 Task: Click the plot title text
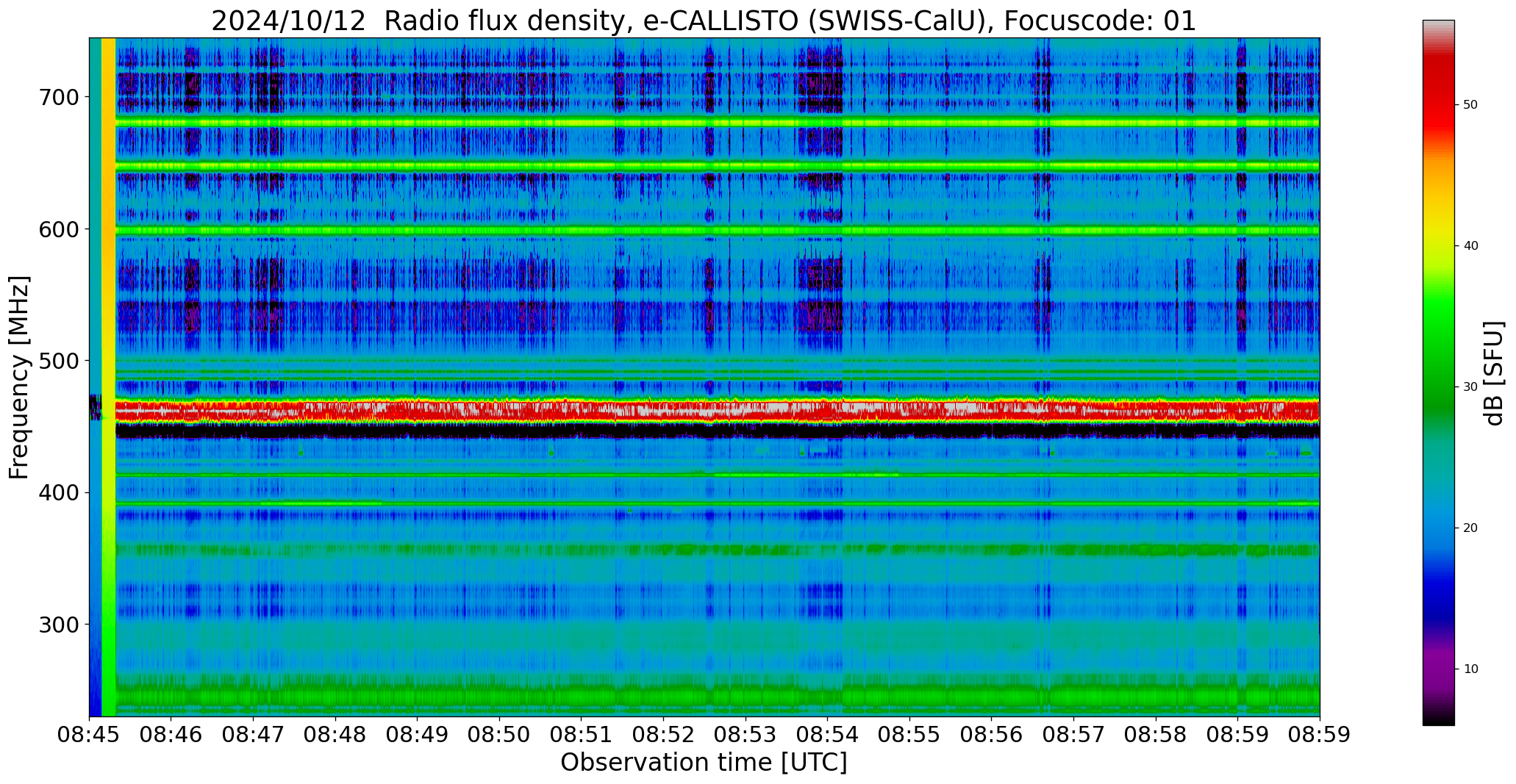pyautogui.click(x=704, y=21)
